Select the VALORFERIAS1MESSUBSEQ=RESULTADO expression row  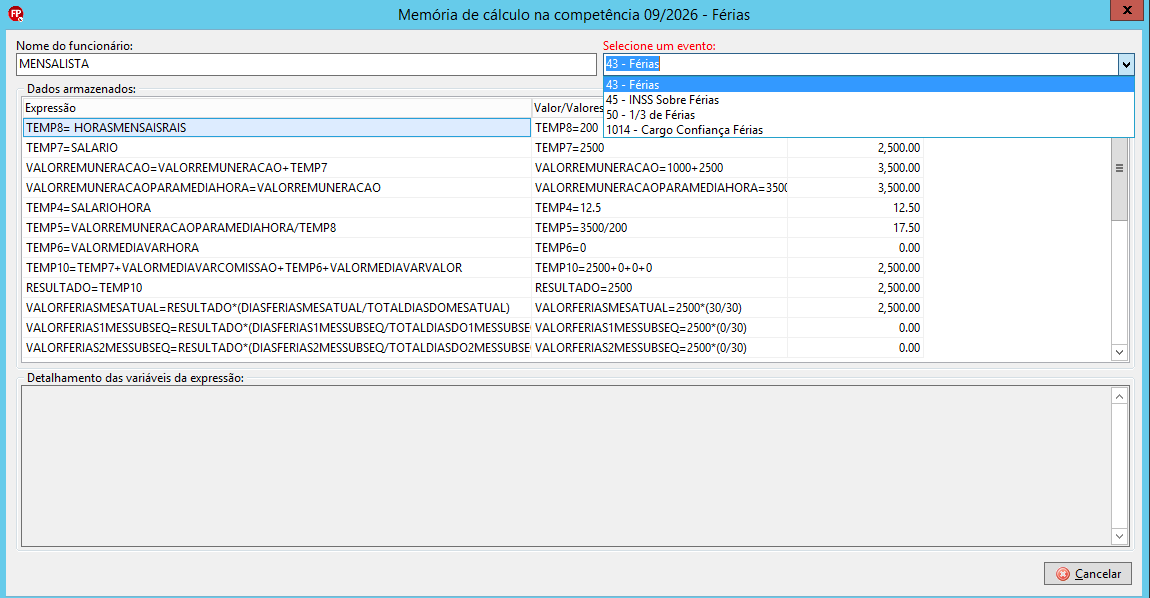276,328
